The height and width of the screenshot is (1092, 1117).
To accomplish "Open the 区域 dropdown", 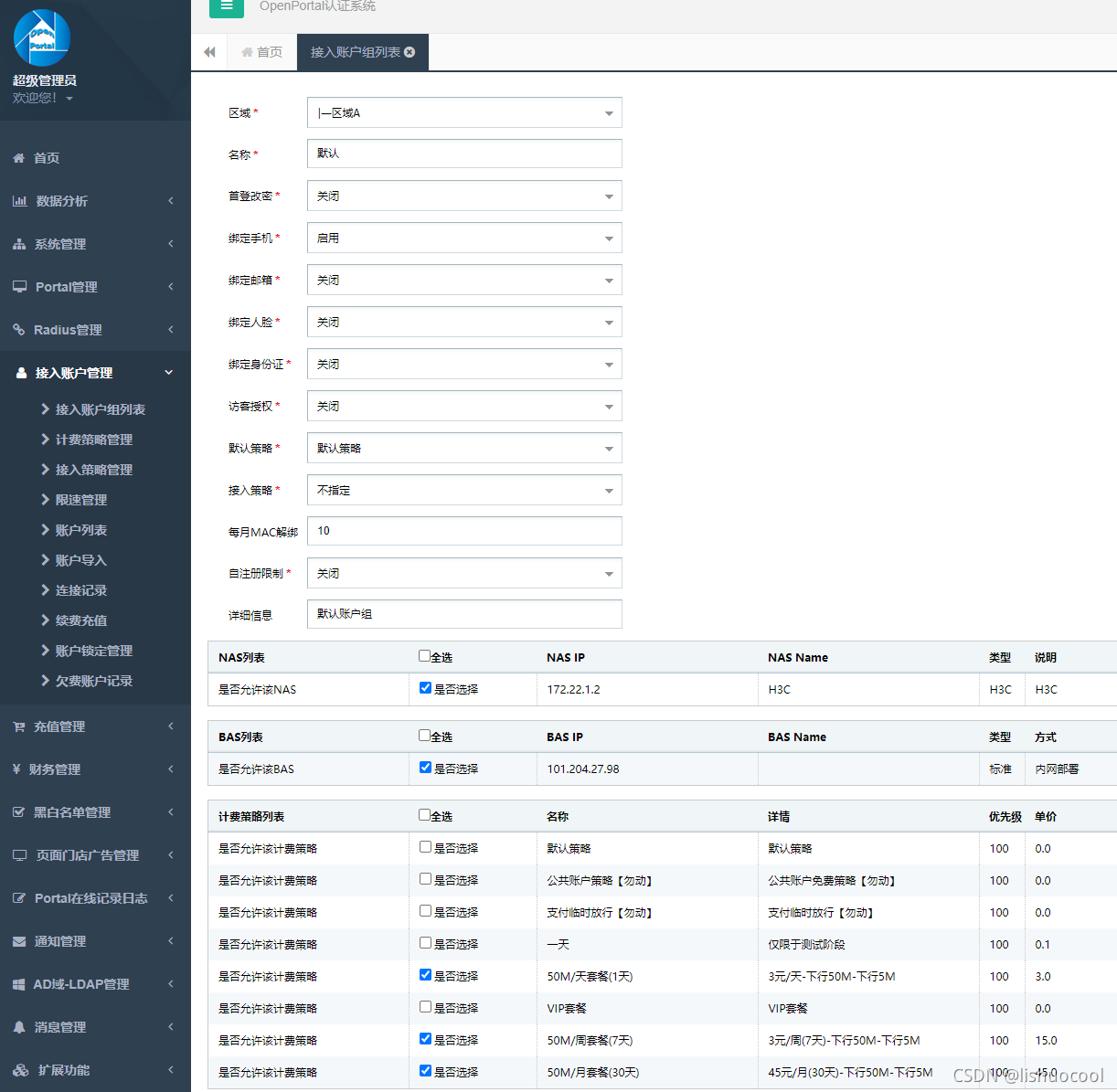I will (x=464, y=112).
